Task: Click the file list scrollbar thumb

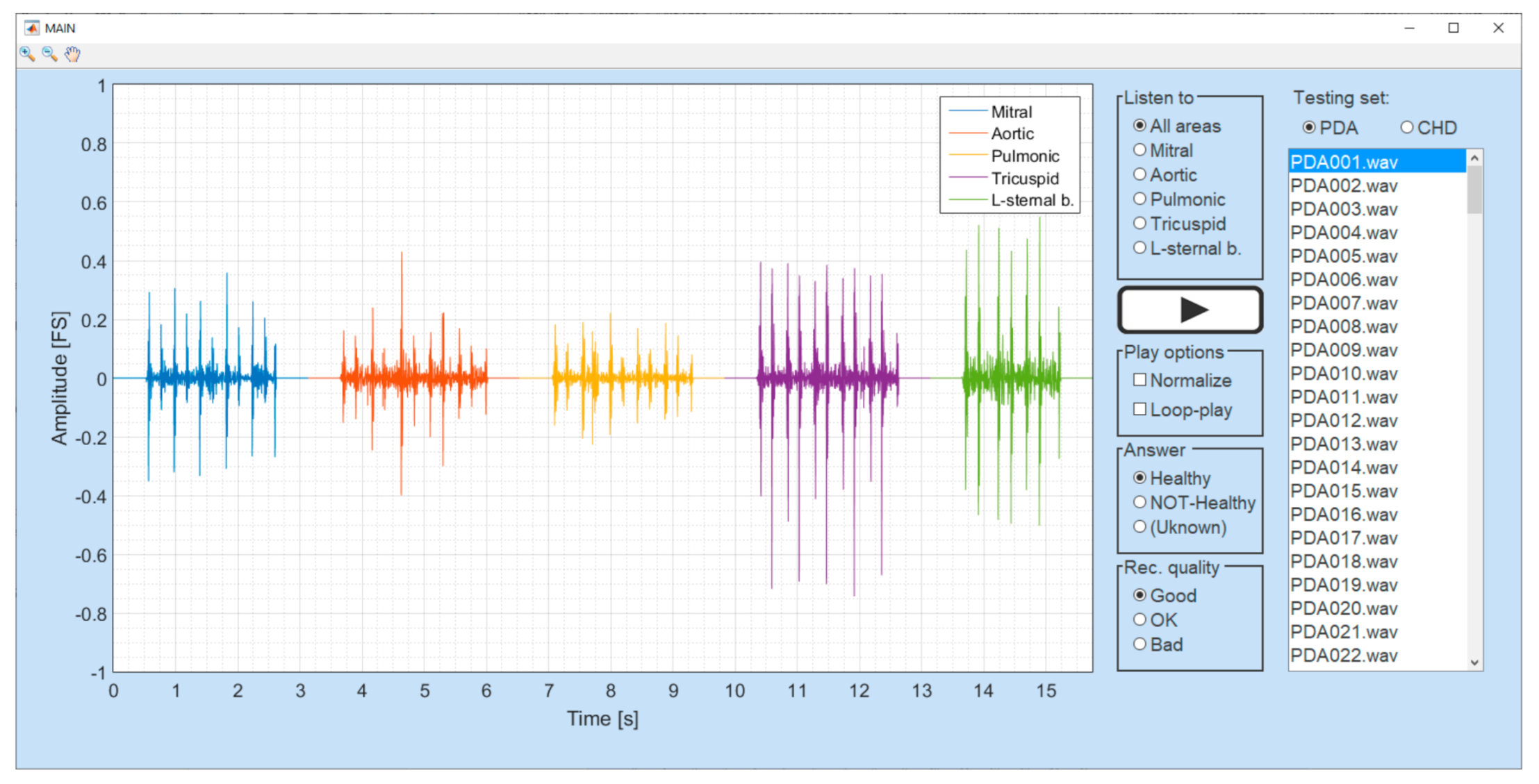Action: point(1474,190)
